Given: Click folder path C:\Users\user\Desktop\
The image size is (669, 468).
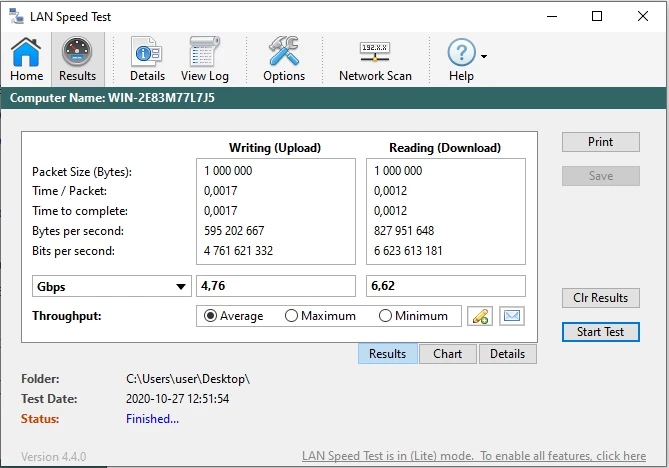Looking at the screenshot, I should click(188, 379).
